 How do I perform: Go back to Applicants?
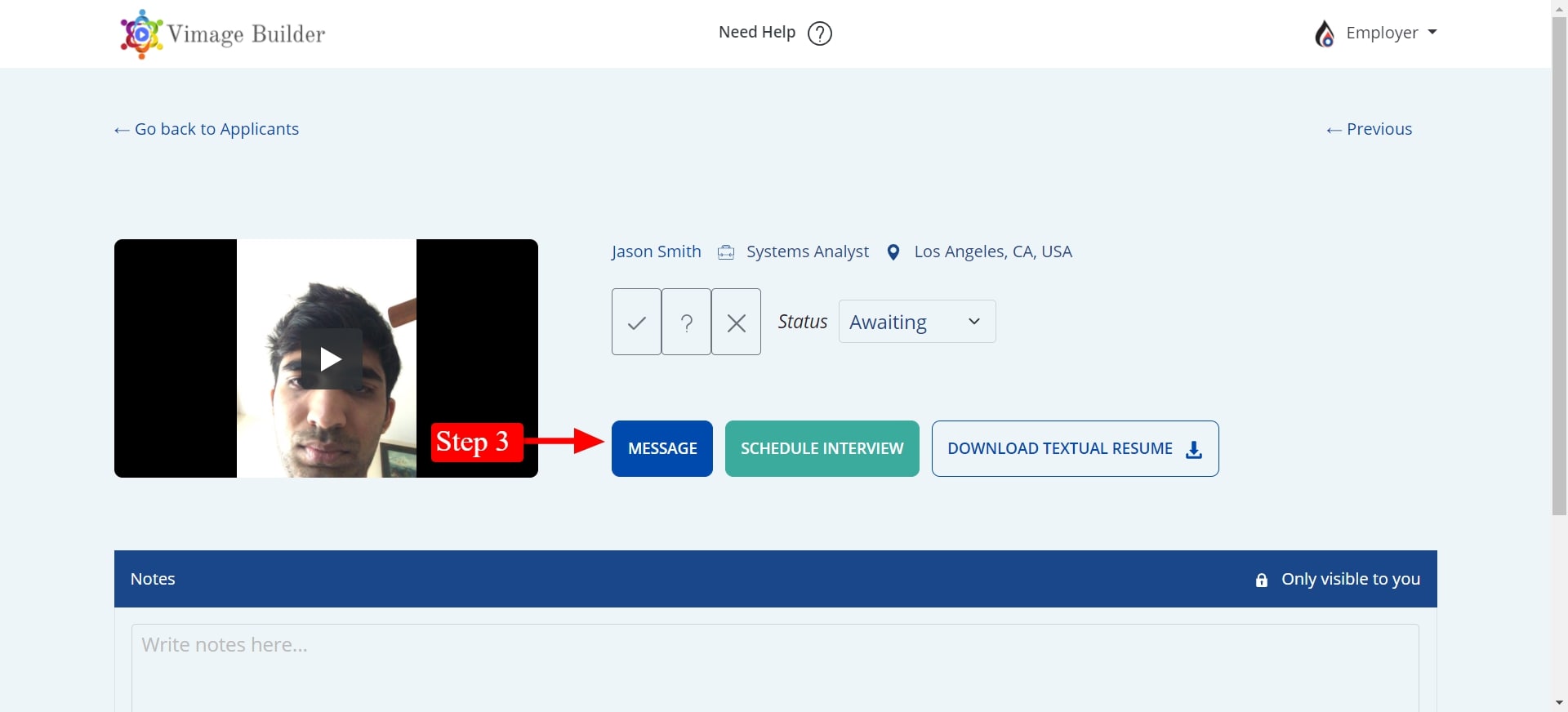click(207, 129)
